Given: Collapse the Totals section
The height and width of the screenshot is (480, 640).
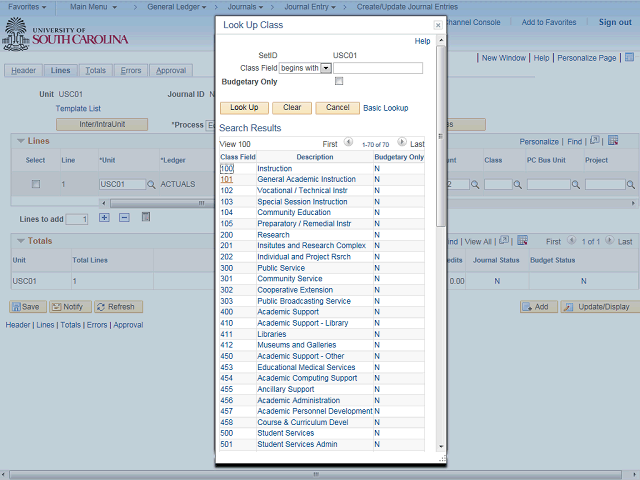Looking at the screenshot, I should click(20, 241).
